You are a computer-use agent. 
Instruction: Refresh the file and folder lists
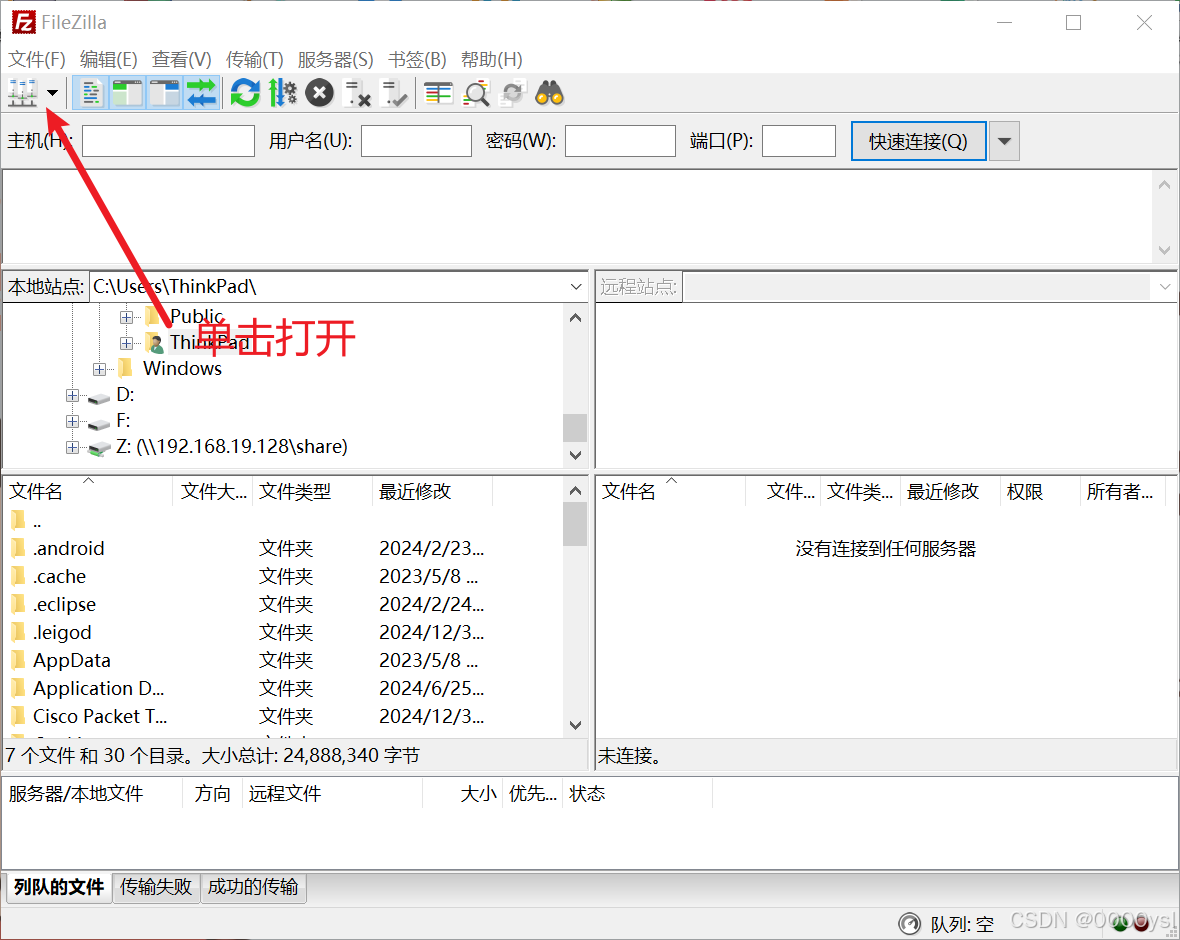tap(245, 93)
